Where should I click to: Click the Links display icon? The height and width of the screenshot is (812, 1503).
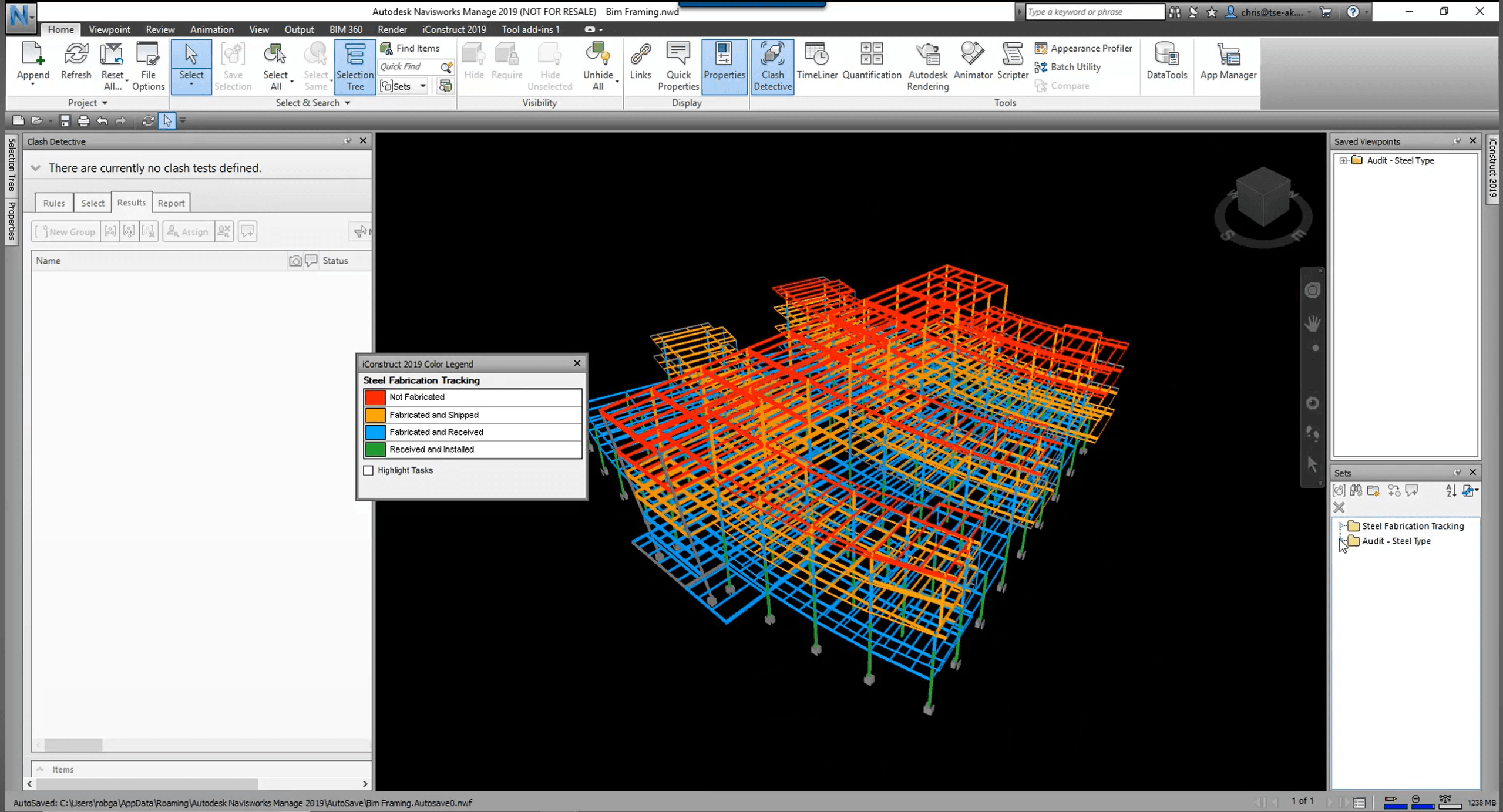pyautogui.click(x=640, y=62)
